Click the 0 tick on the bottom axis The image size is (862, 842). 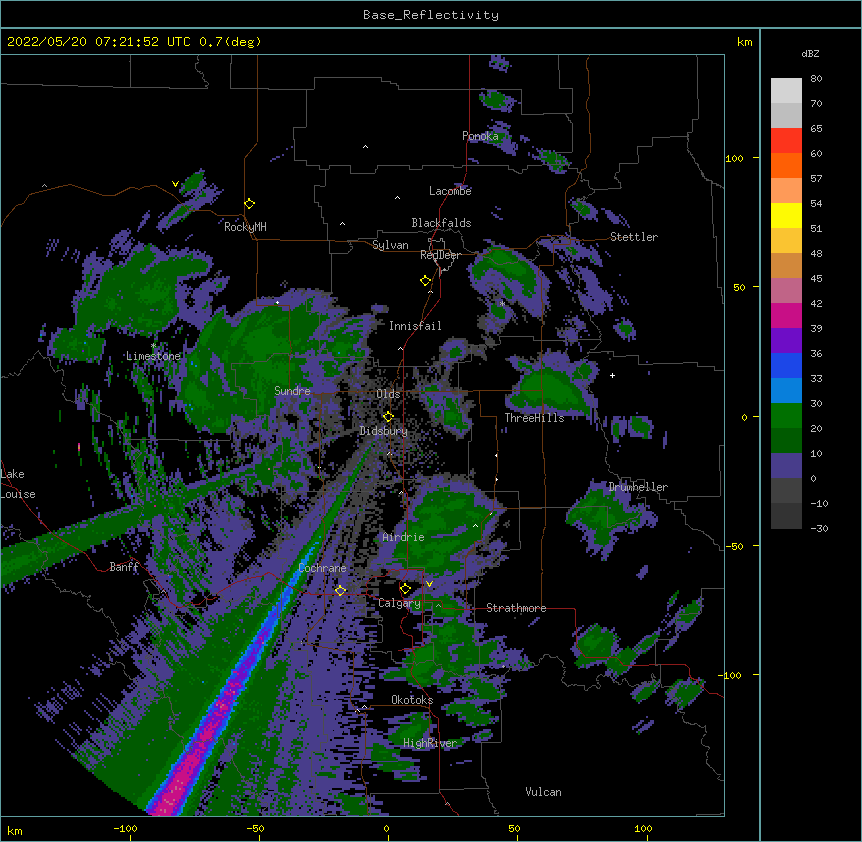pyautogui.click(x=386, y=828)
